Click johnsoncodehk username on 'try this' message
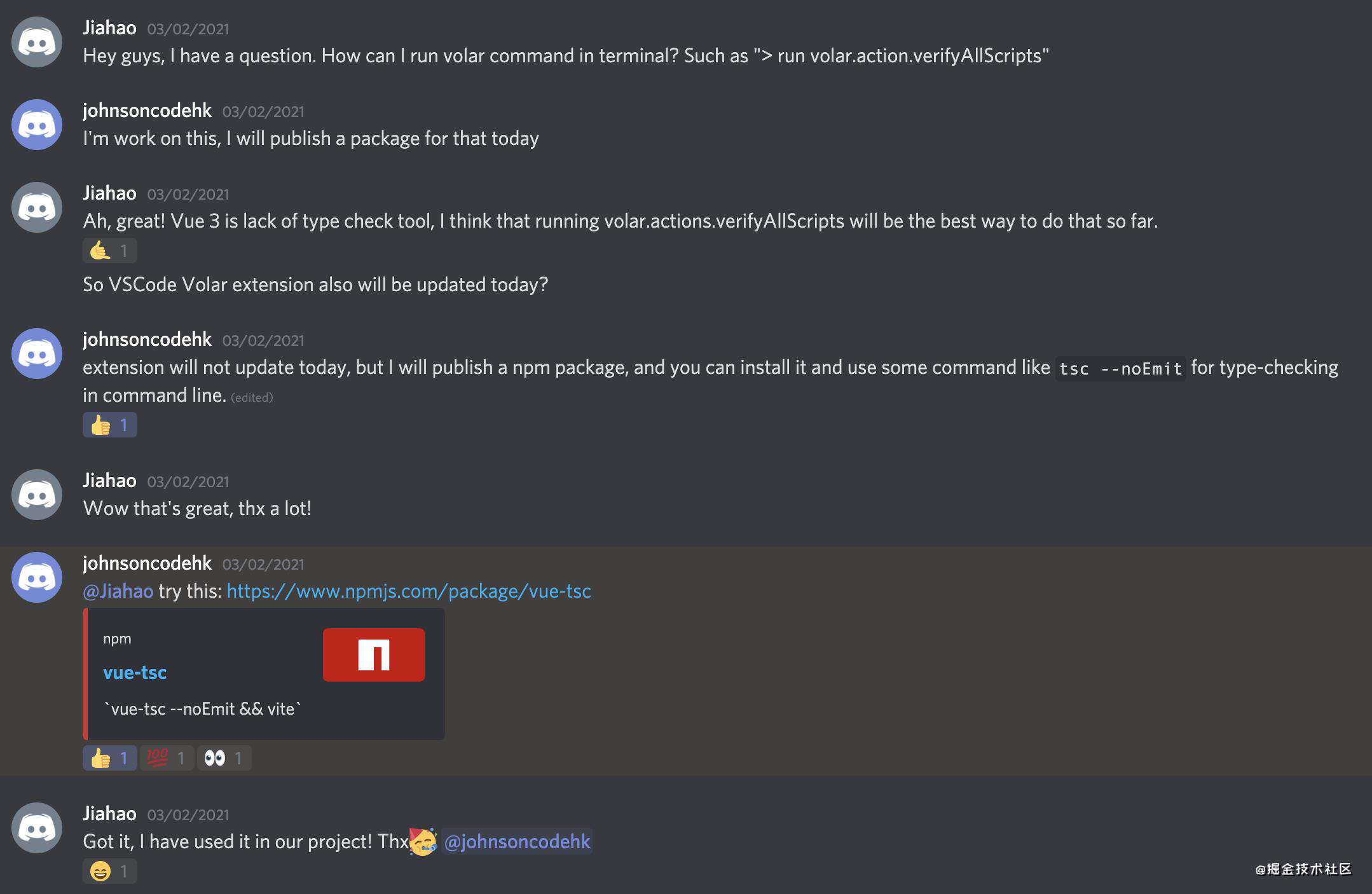This screenshot has width=1372, height=894. click(147, 563)
